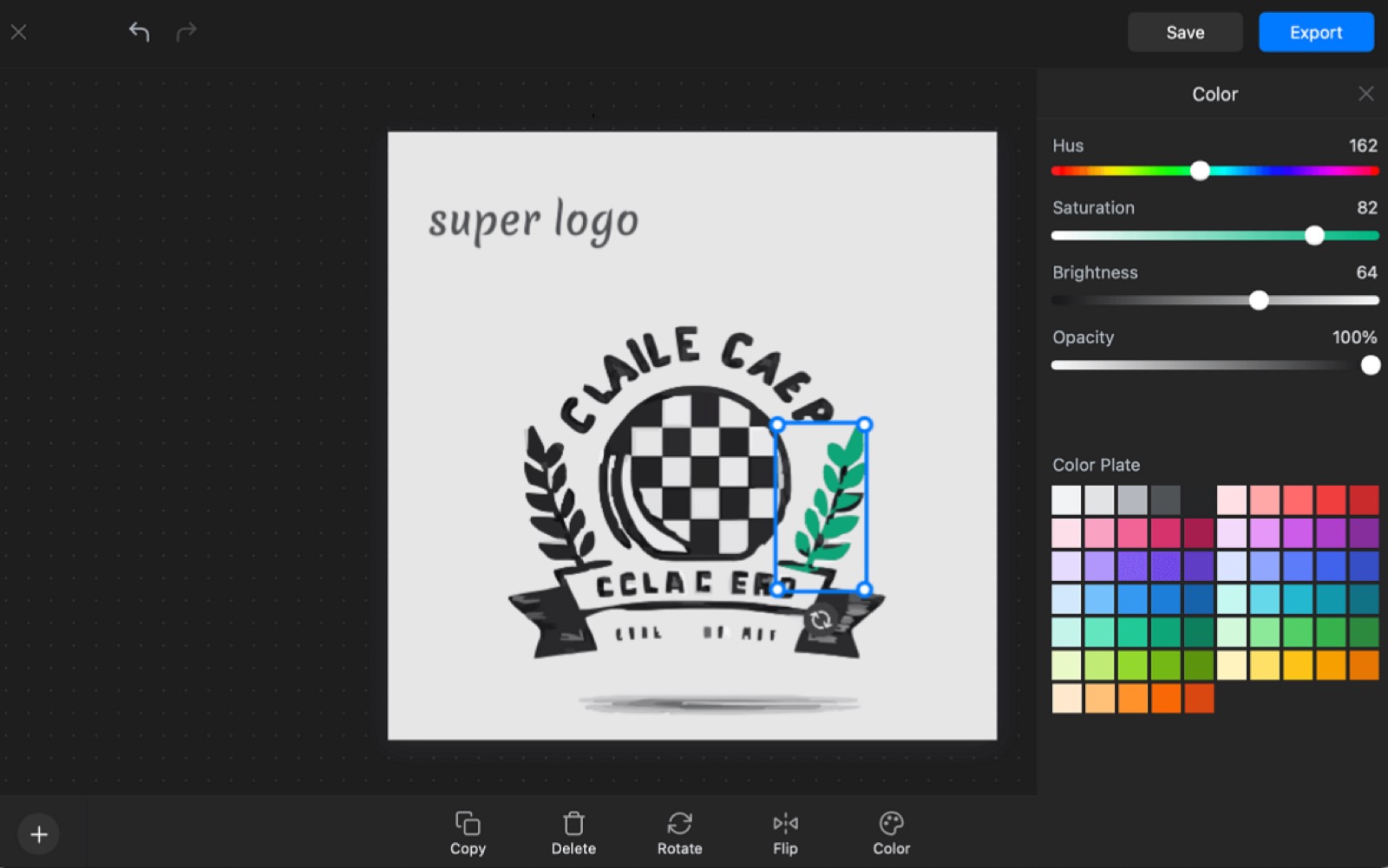Image resolution: width=1388 pixels, height=868 pixels.
Task: Click the Copy tool icon
Action: pos(468,833)
